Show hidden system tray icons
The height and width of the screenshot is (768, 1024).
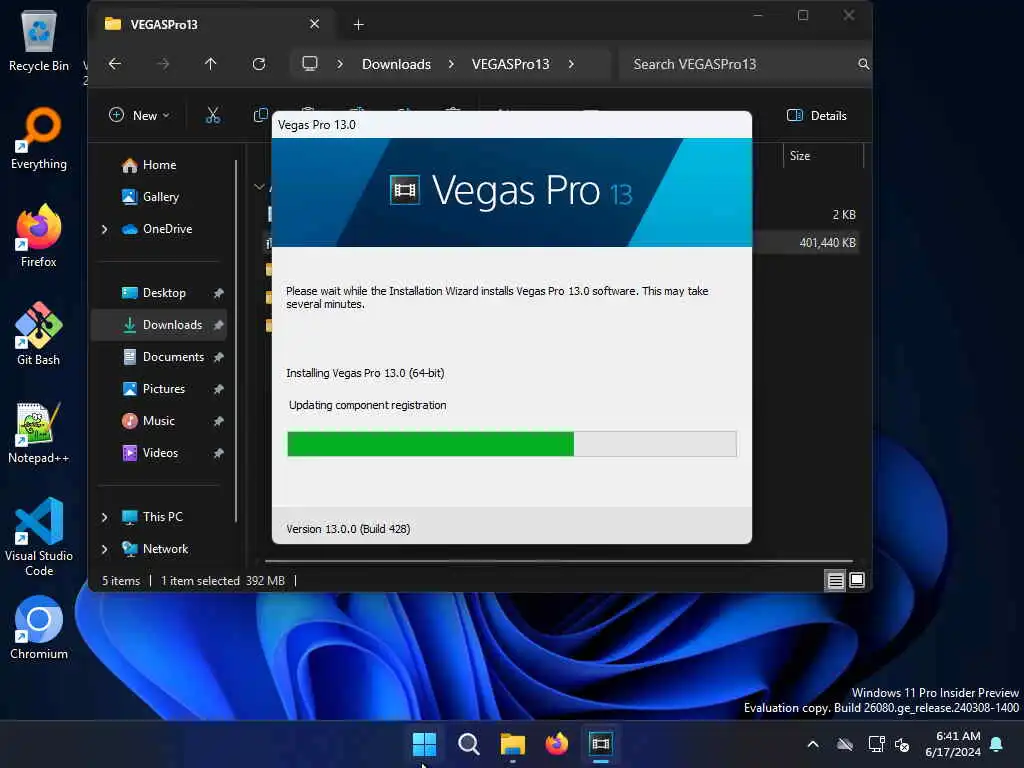click(x=813, y=744)
